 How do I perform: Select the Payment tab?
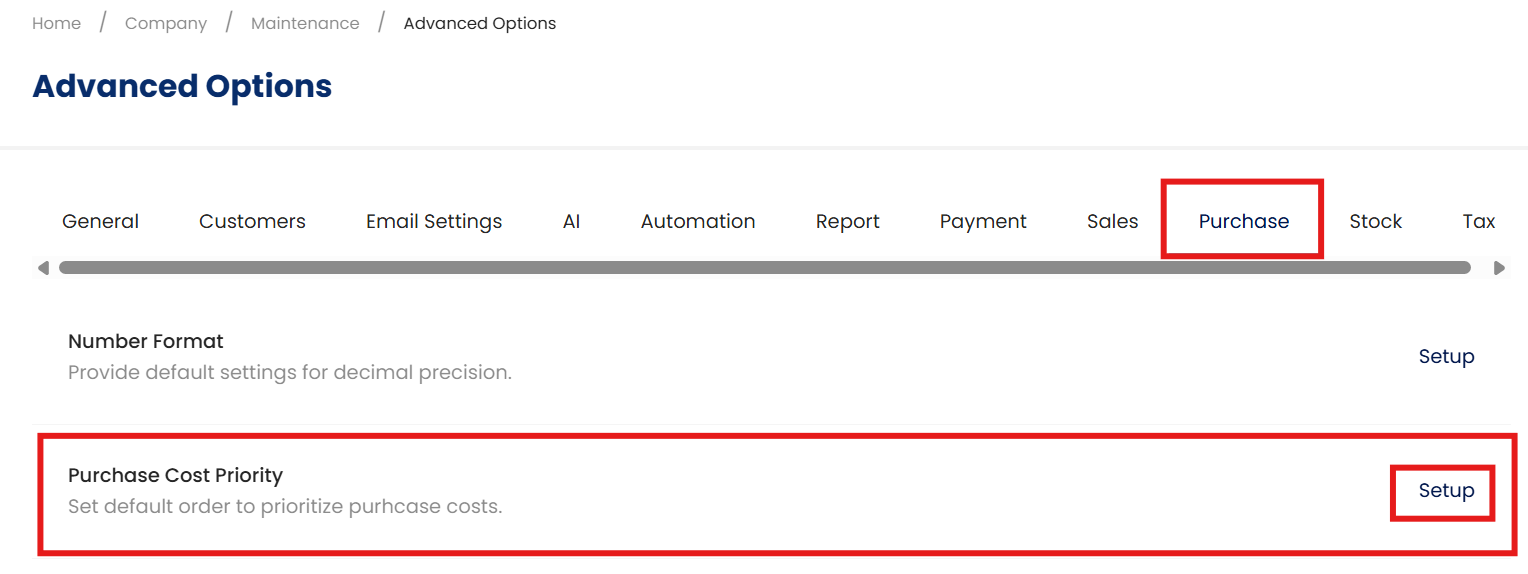pos(983,221)
